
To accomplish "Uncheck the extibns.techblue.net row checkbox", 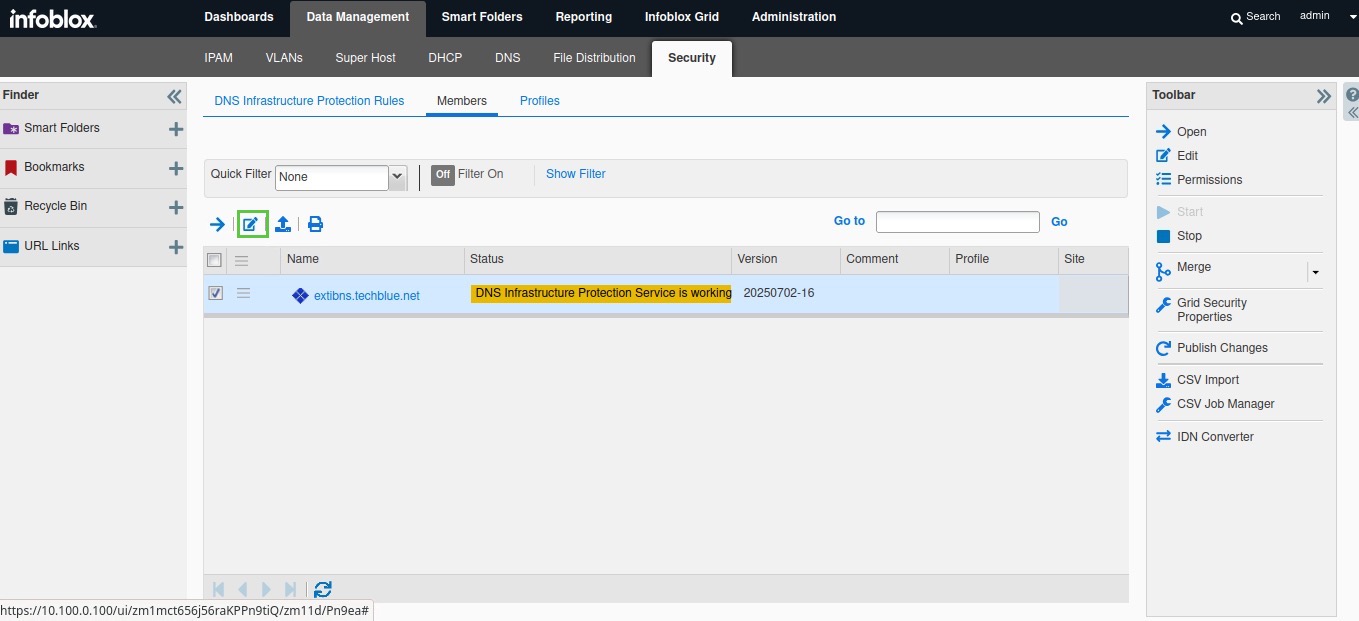I will [x=215, y=293].
